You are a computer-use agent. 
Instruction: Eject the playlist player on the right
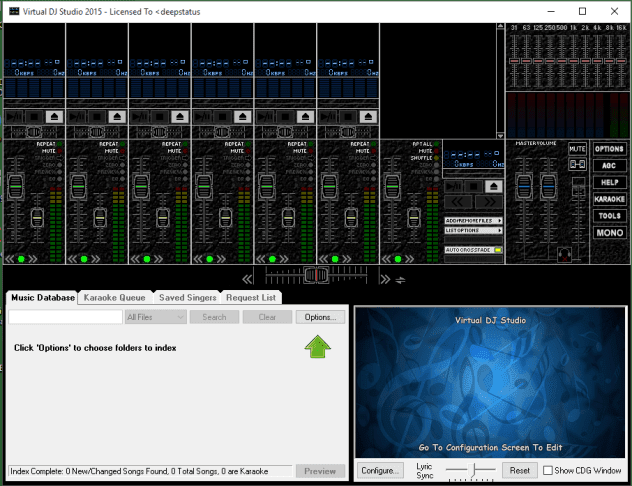click(x=493, y=186)
